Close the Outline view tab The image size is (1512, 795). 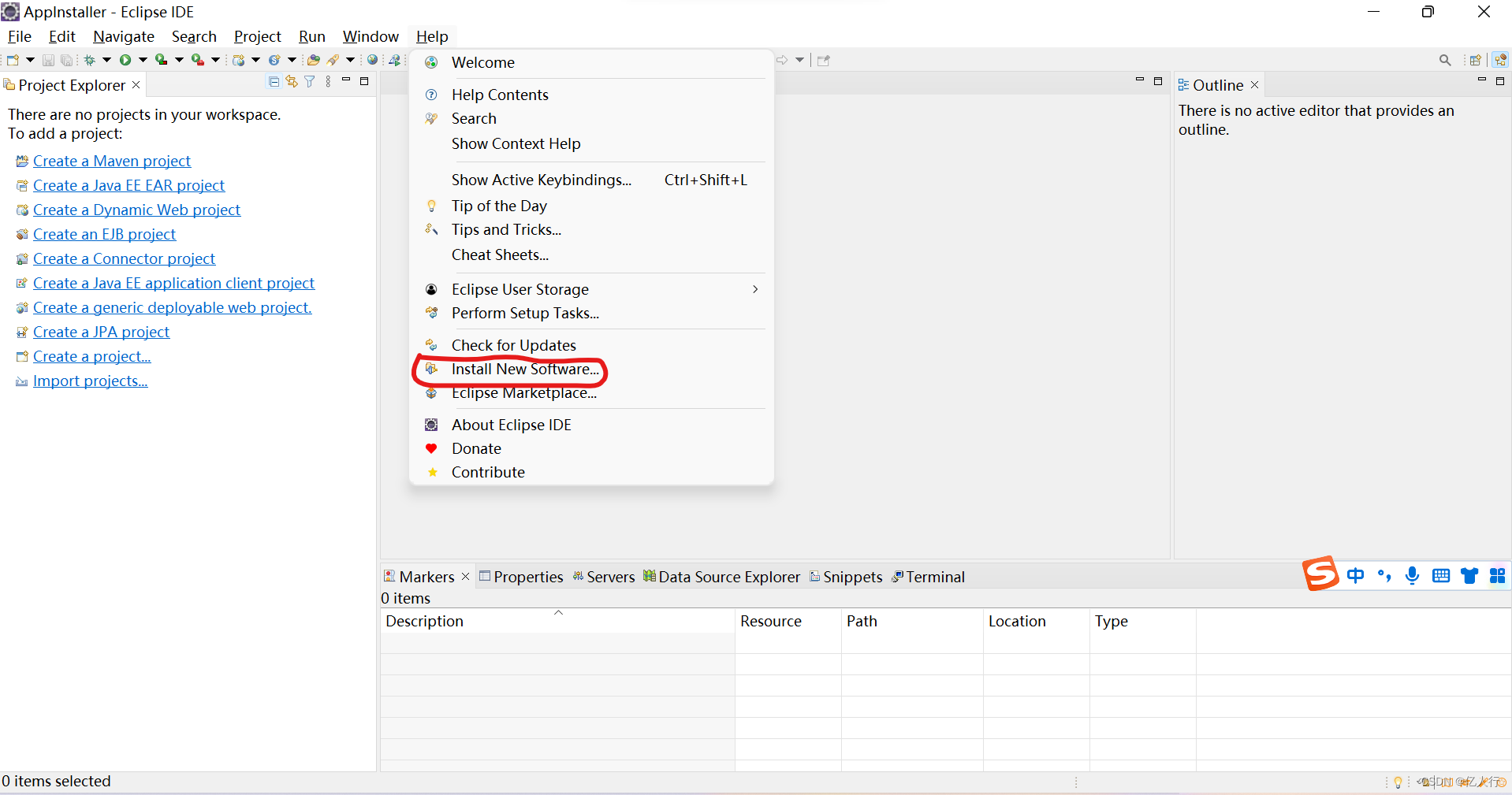(x=1254, y=85)
